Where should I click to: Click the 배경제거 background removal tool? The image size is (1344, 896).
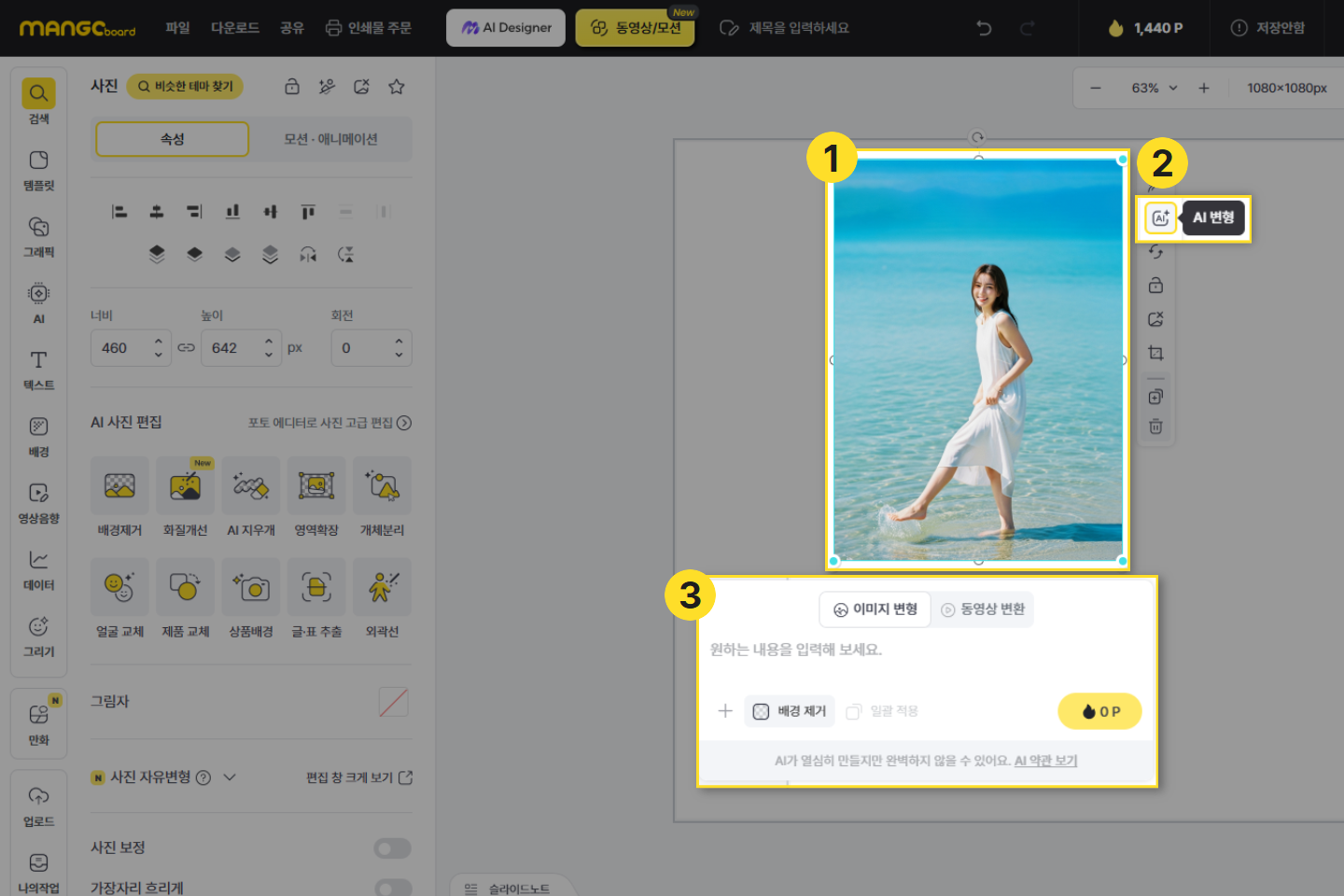coord(119,497)
